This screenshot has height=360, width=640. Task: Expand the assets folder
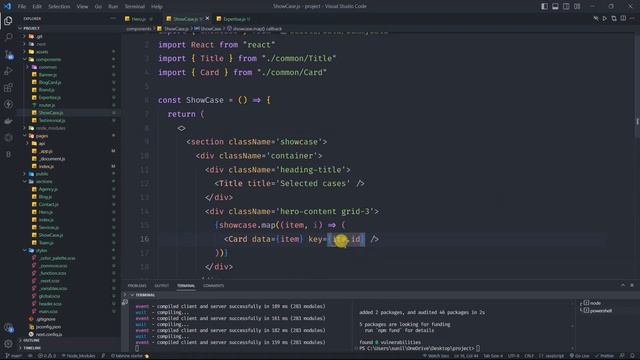pos(68,52)
